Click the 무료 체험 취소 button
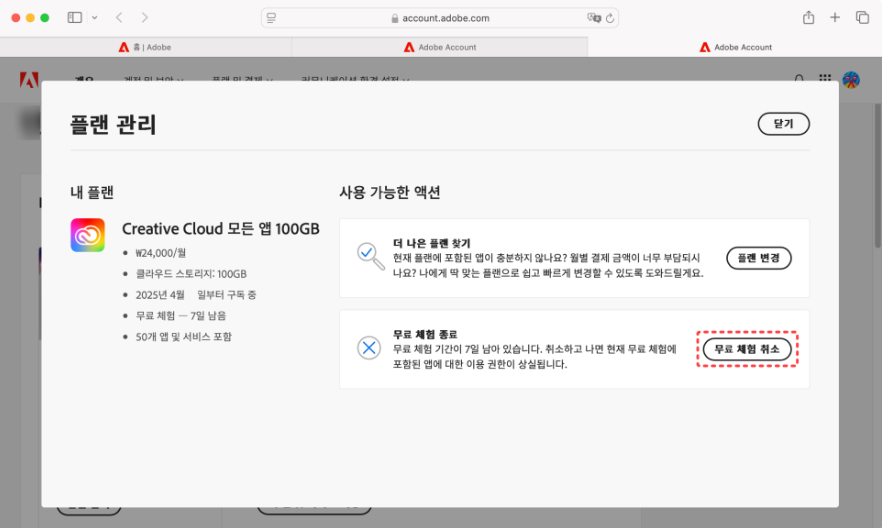 coord(747,349)
